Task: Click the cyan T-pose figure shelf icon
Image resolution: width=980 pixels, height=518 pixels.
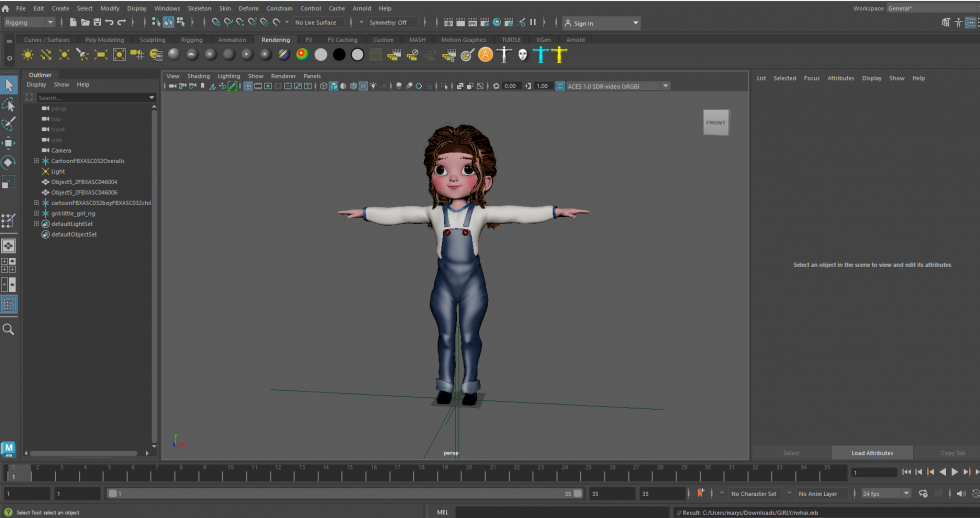Action: pyautogui.click(x=541, y=55)
